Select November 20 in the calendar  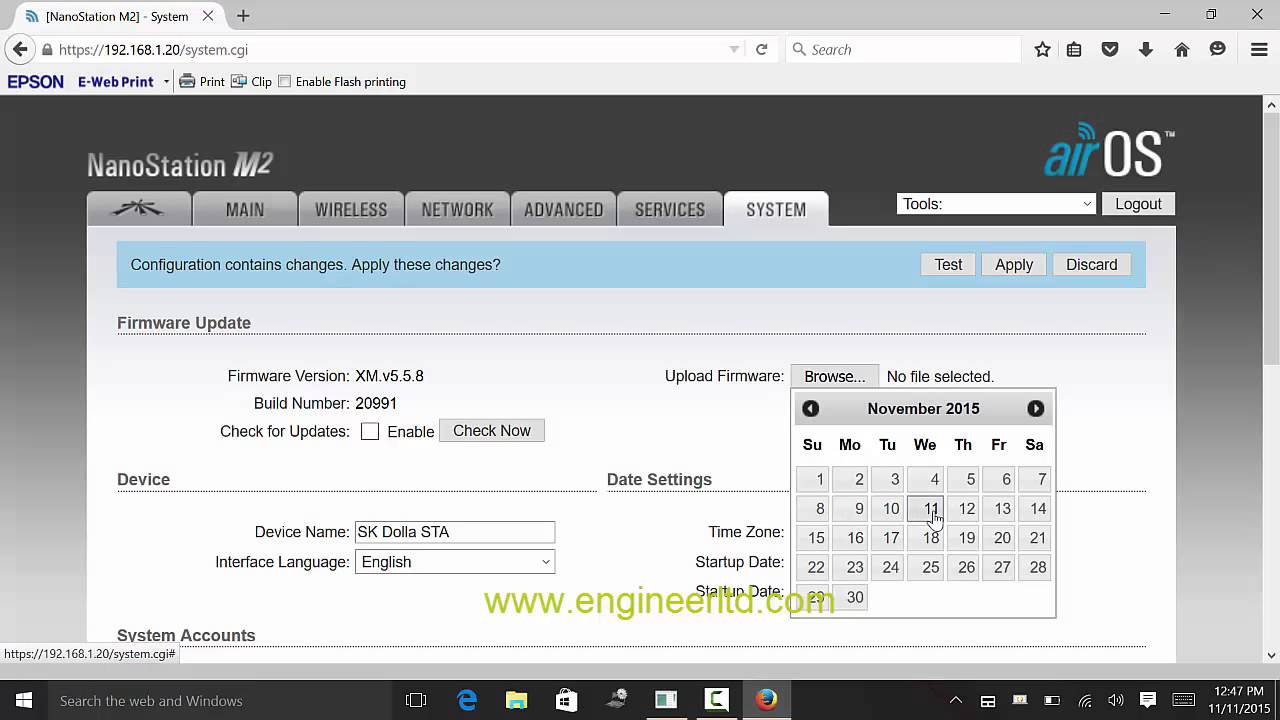[x=999, y=538]
